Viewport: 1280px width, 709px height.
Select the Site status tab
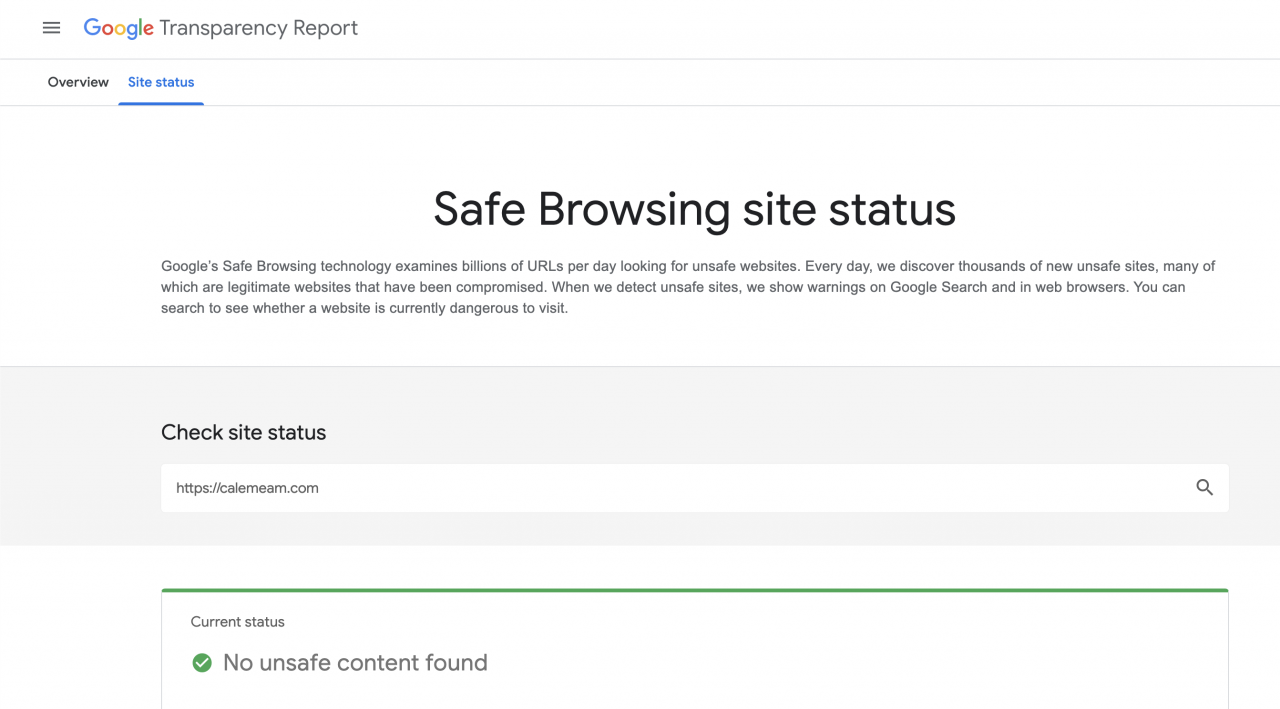click(x=161, y=82)
